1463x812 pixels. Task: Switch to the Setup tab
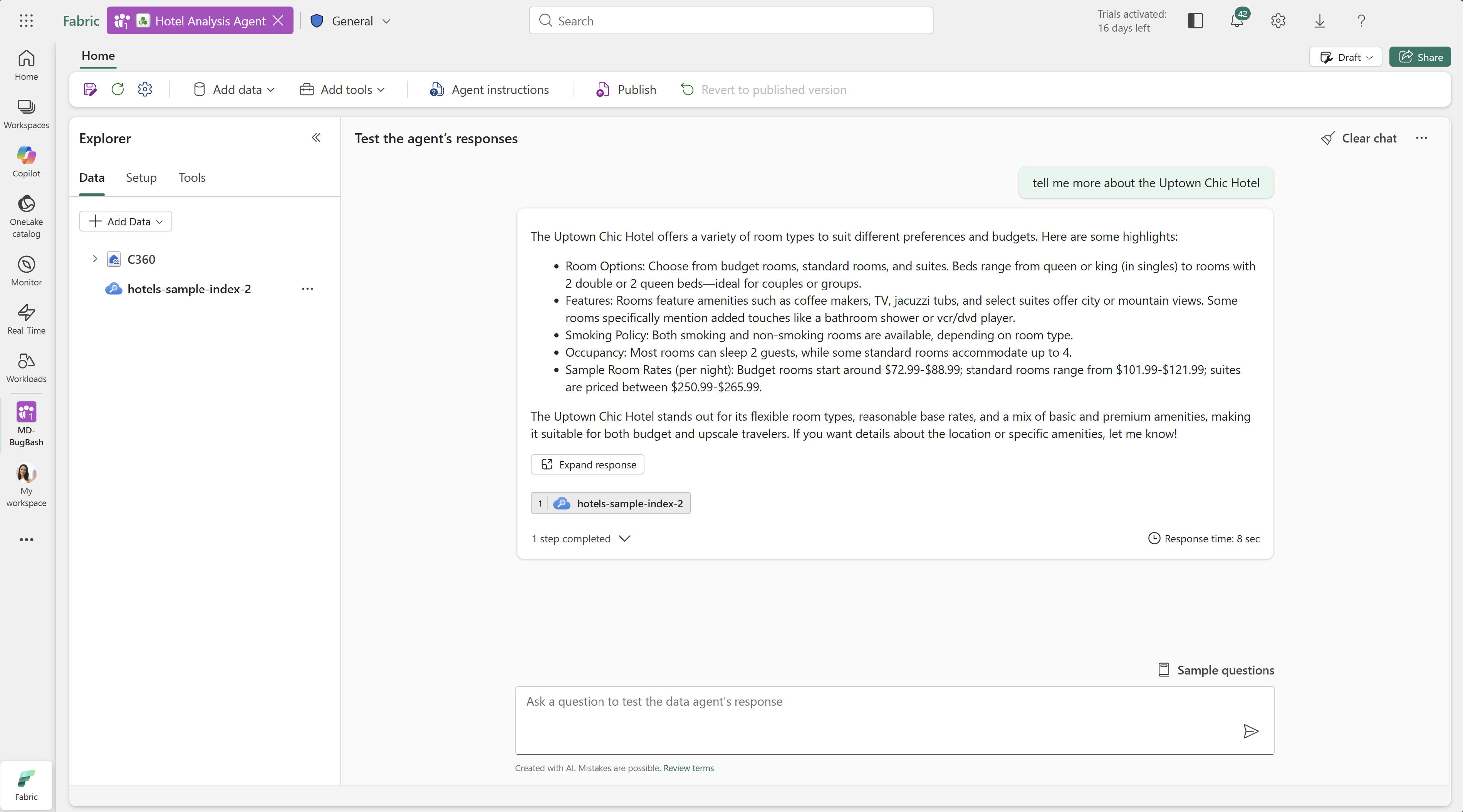click(141, 178)
